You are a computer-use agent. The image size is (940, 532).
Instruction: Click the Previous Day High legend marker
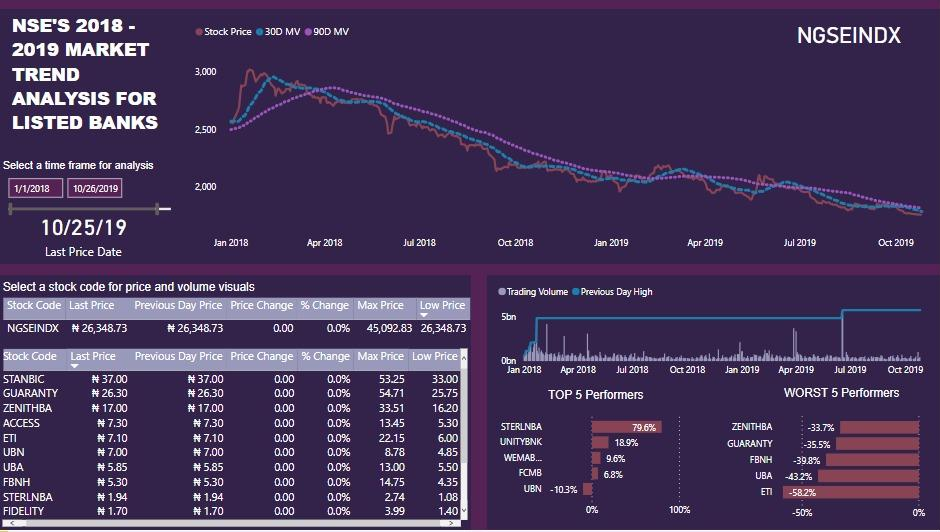(x=575, y=292)
